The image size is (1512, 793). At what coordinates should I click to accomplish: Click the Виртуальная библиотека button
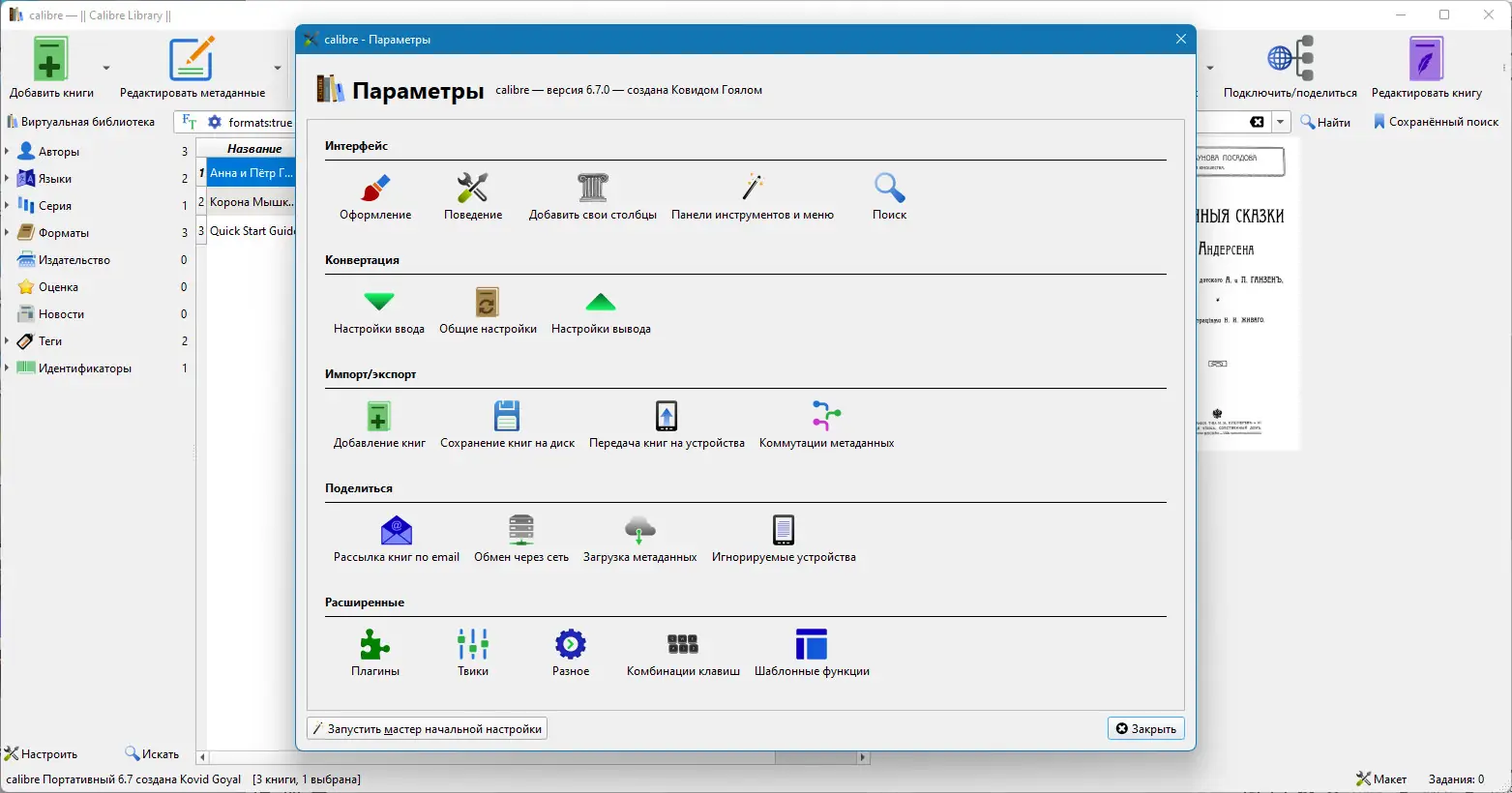[81, 122]
